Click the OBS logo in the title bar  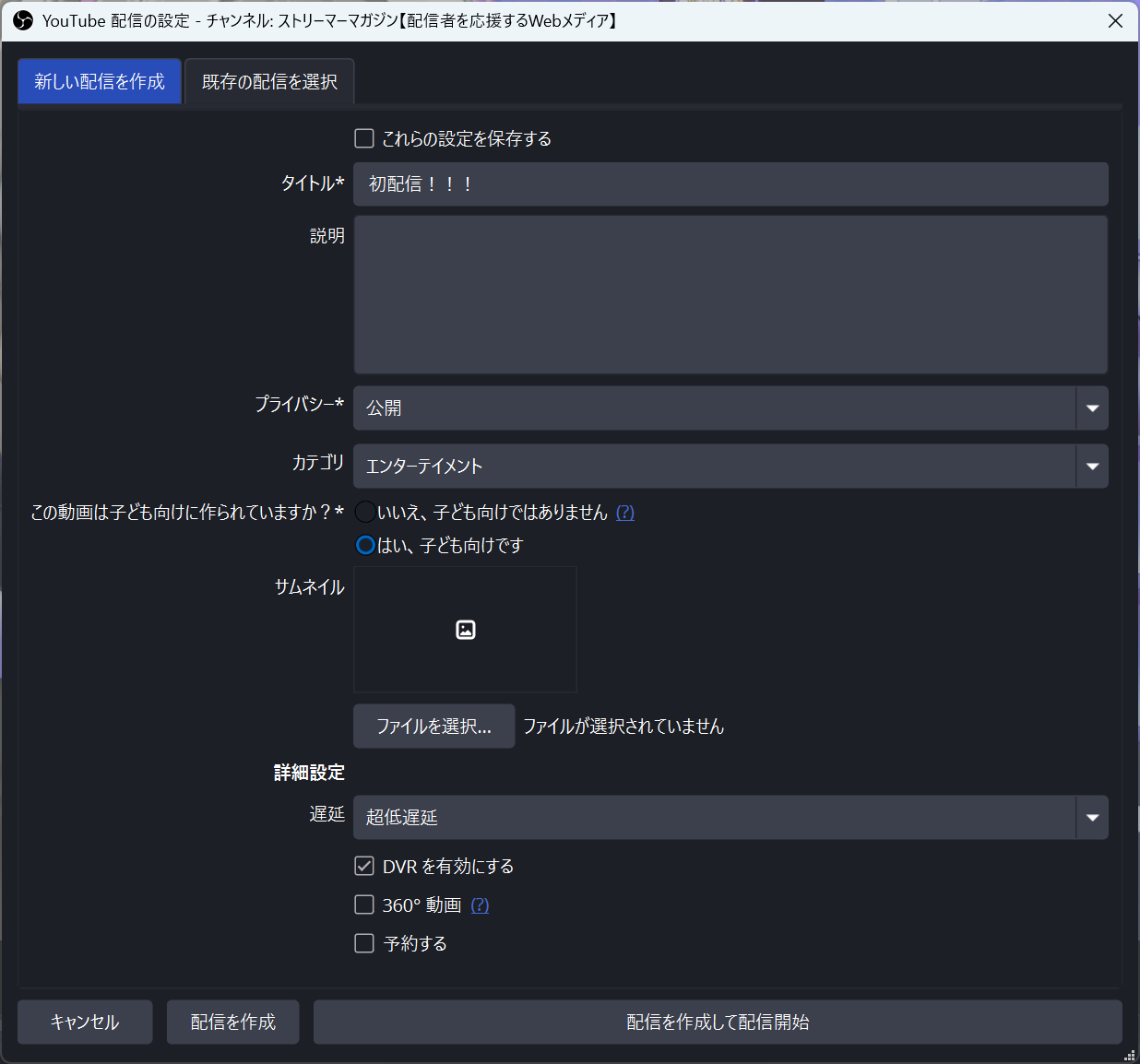23,20
